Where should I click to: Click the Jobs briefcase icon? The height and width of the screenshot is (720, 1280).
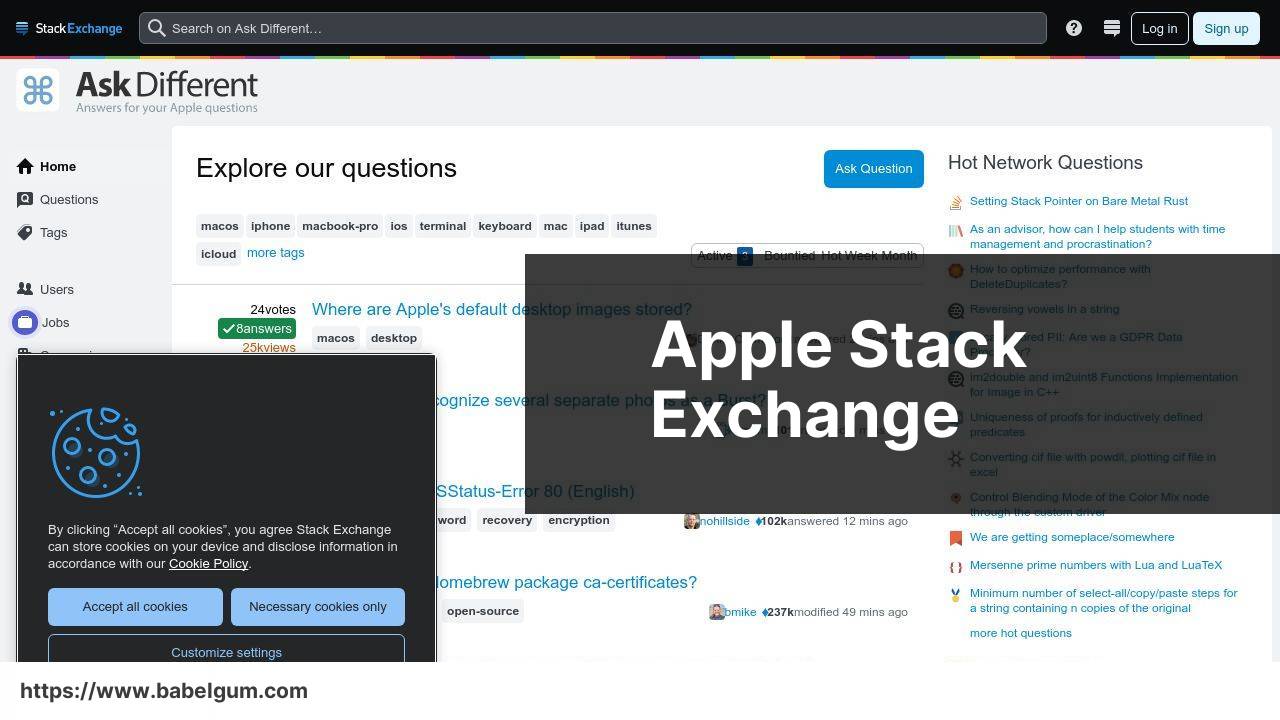[25, 322]
